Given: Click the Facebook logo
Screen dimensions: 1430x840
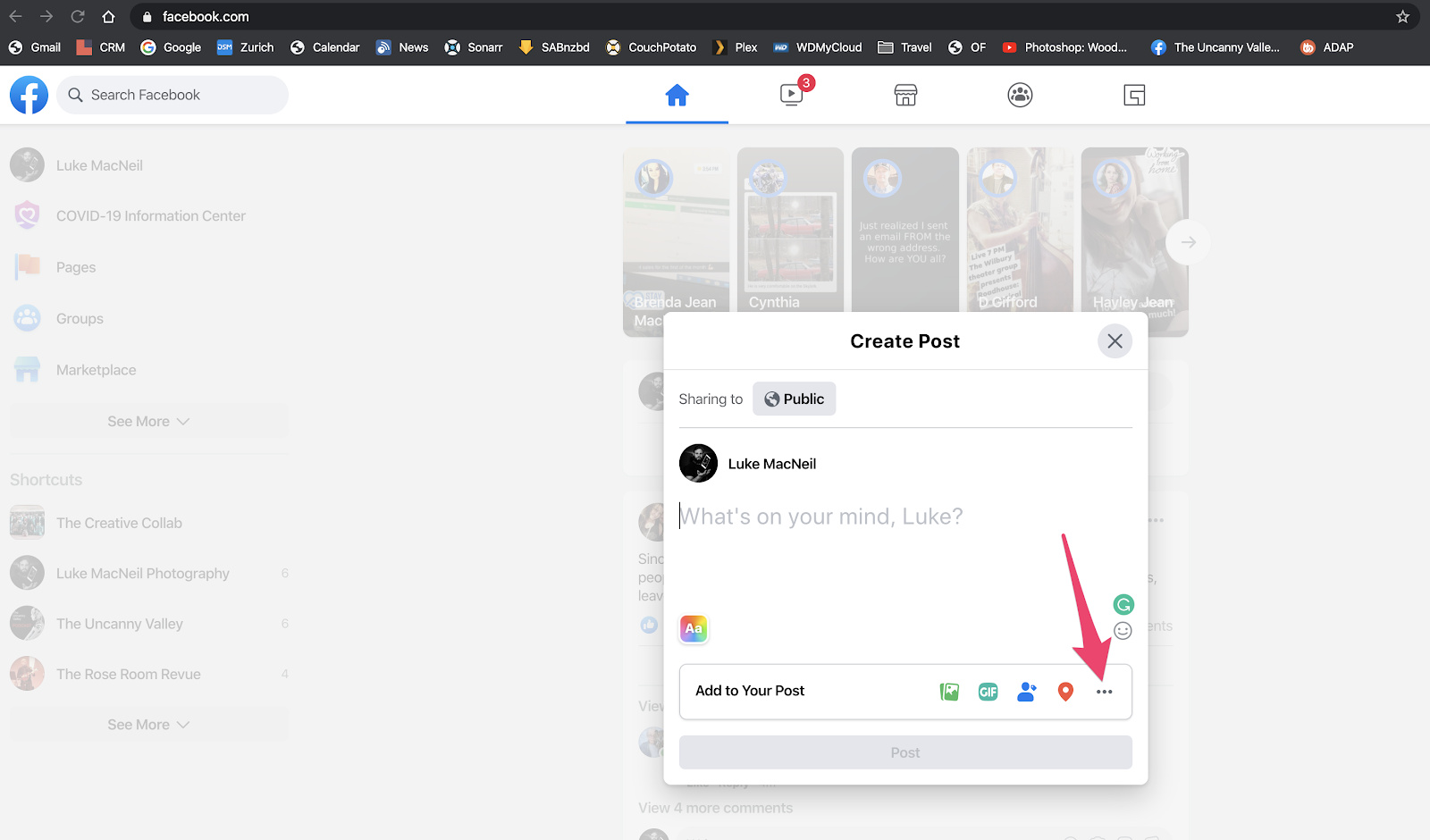Looking at the screenshot, I should pos(29,95).
